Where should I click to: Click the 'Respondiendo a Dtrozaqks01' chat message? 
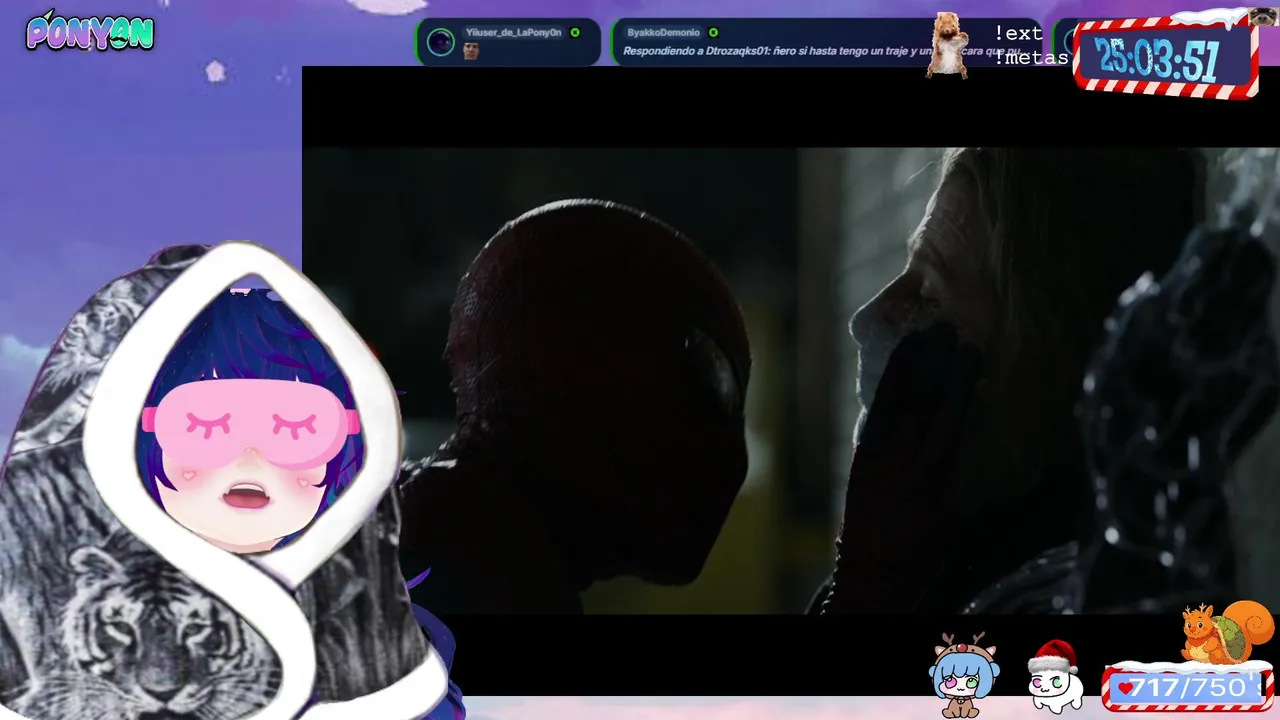[x=820, y=51]
